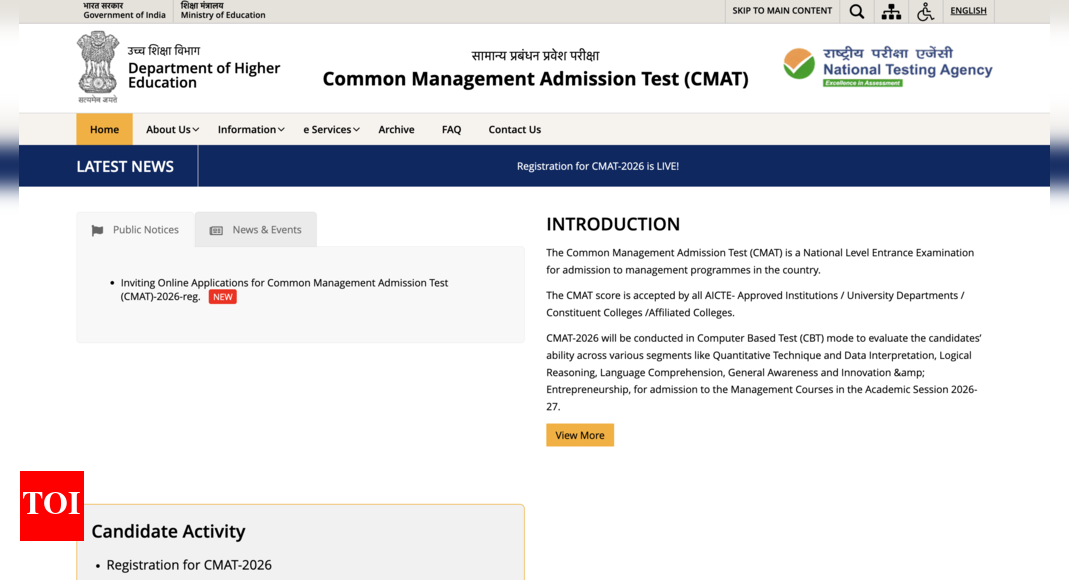The image size is (1069, 580).
Task: Open the e Services dropdown menu
Action: click(331, 129)
